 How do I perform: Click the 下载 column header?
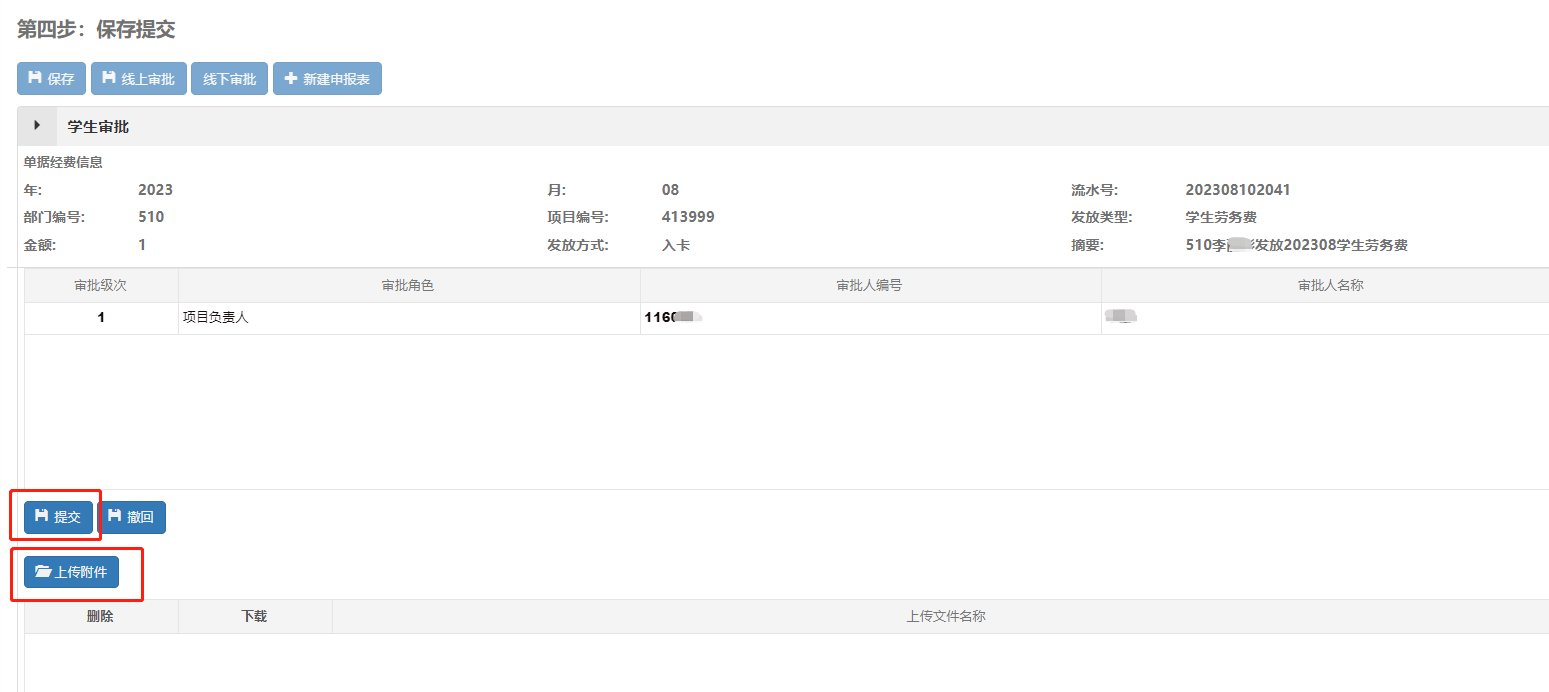click(254, 616)
